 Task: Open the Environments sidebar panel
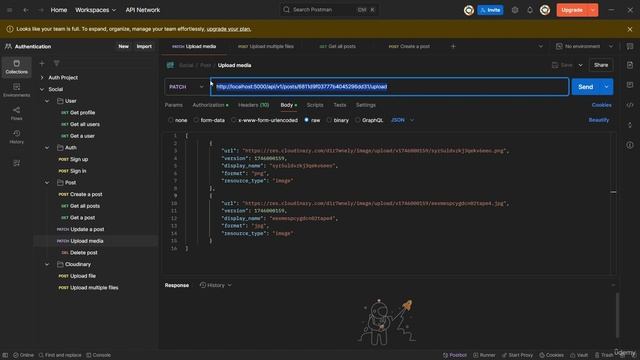[16, 90]
